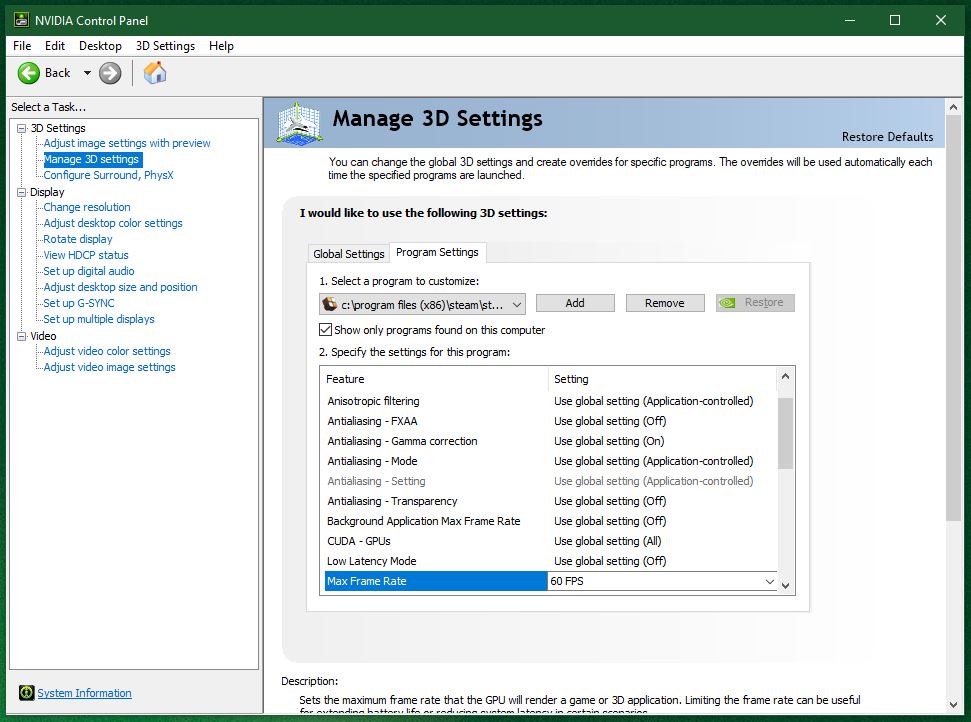Click the Add program button

575,303
